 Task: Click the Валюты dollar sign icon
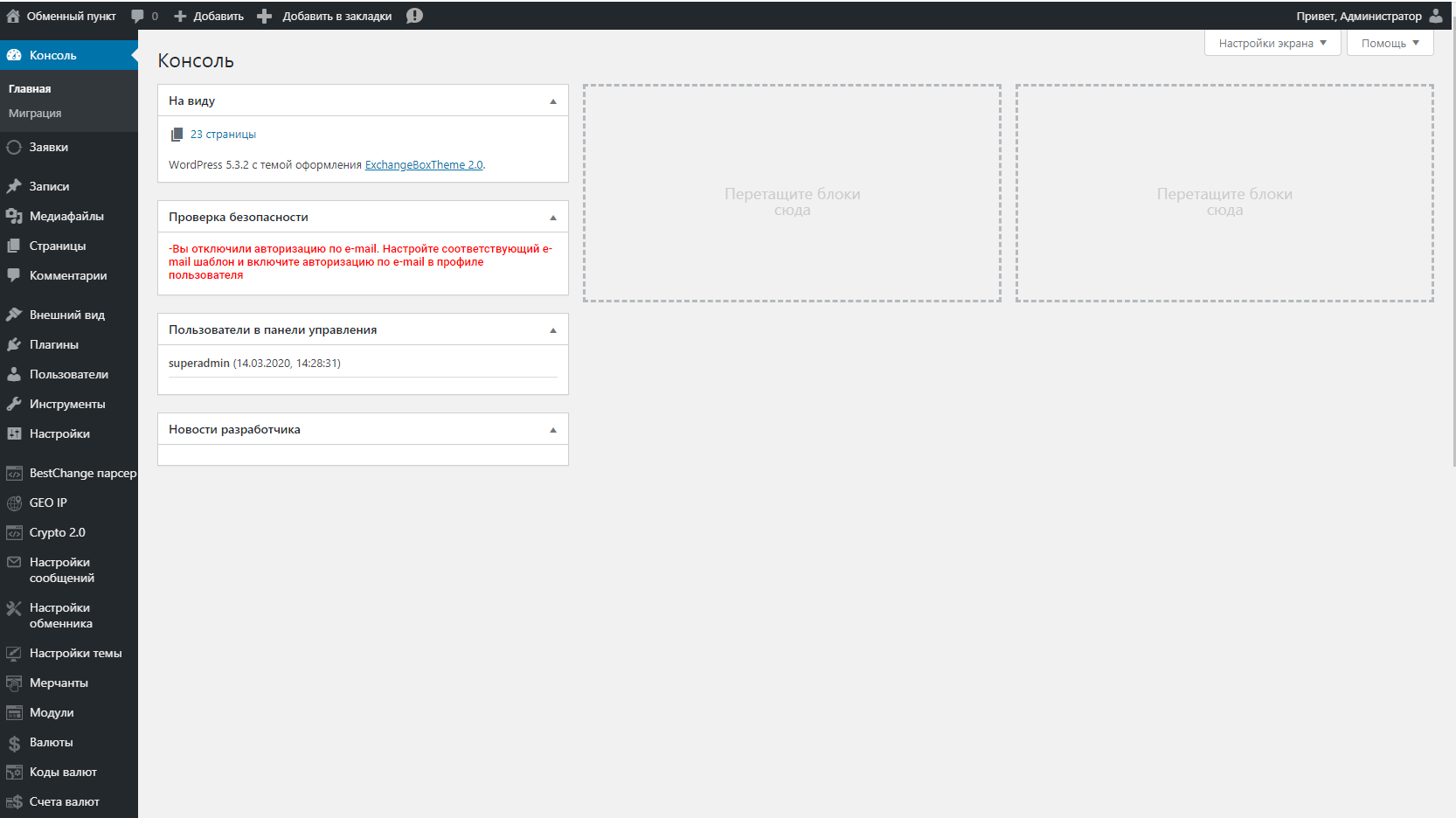click(14, 743)
